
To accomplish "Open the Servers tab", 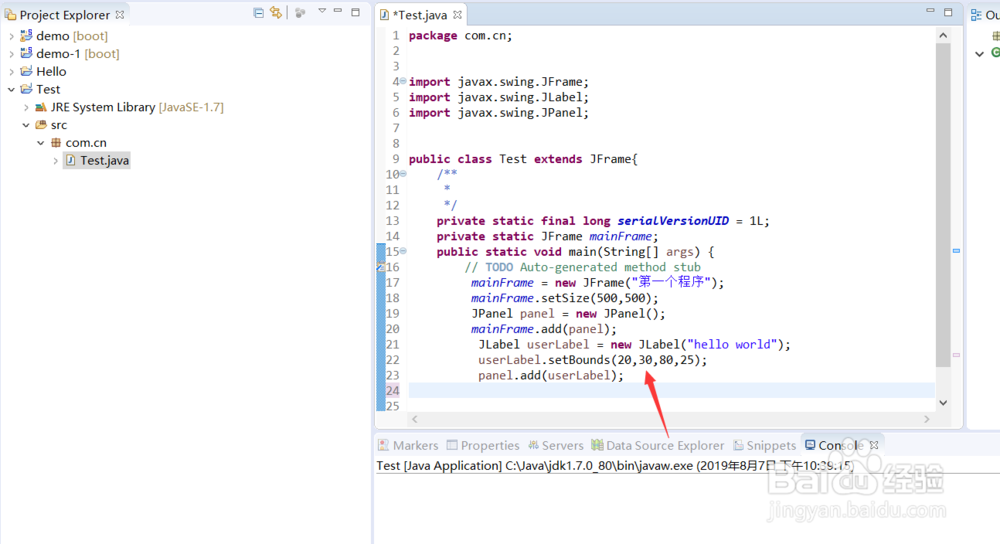I will pyautogui.click(x=555, y=445).
